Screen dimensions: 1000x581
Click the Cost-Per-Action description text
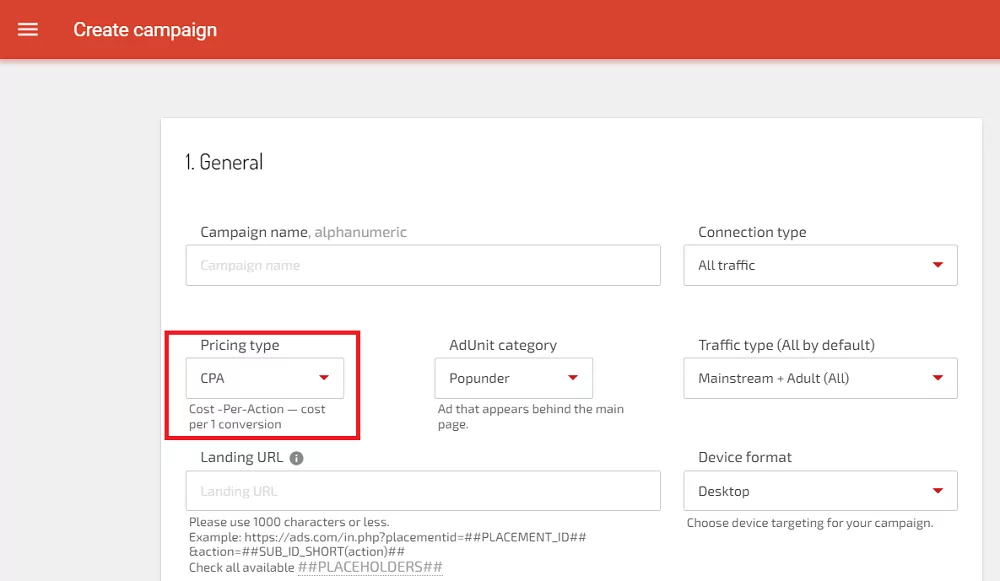pos(257,416)
